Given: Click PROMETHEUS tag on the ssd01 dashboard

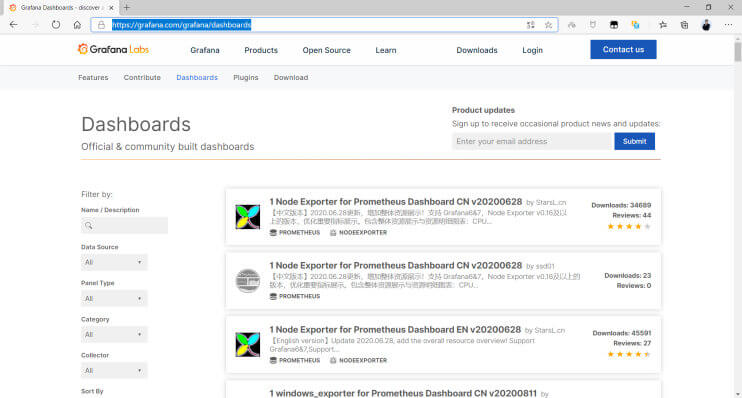Looking at the screenshot, I should [295, 296].
